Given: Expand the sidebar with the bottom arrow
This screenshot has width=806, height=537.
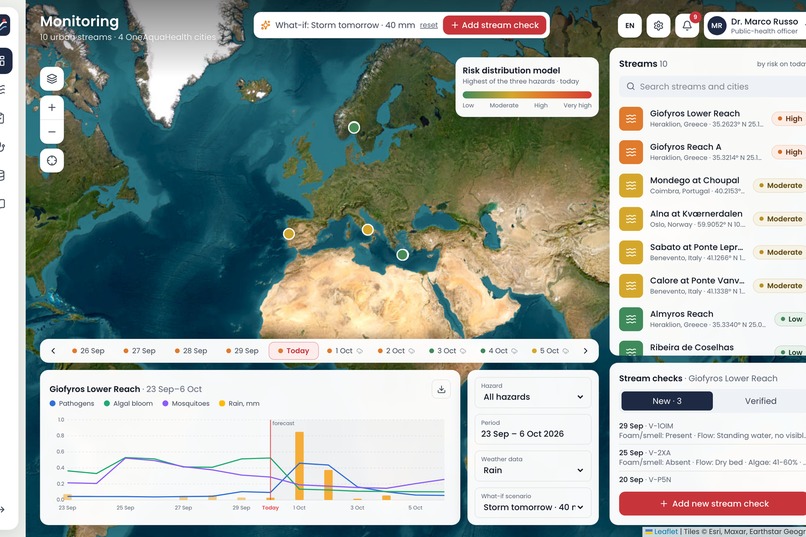Looking at the screenshot, I should 2,509.
